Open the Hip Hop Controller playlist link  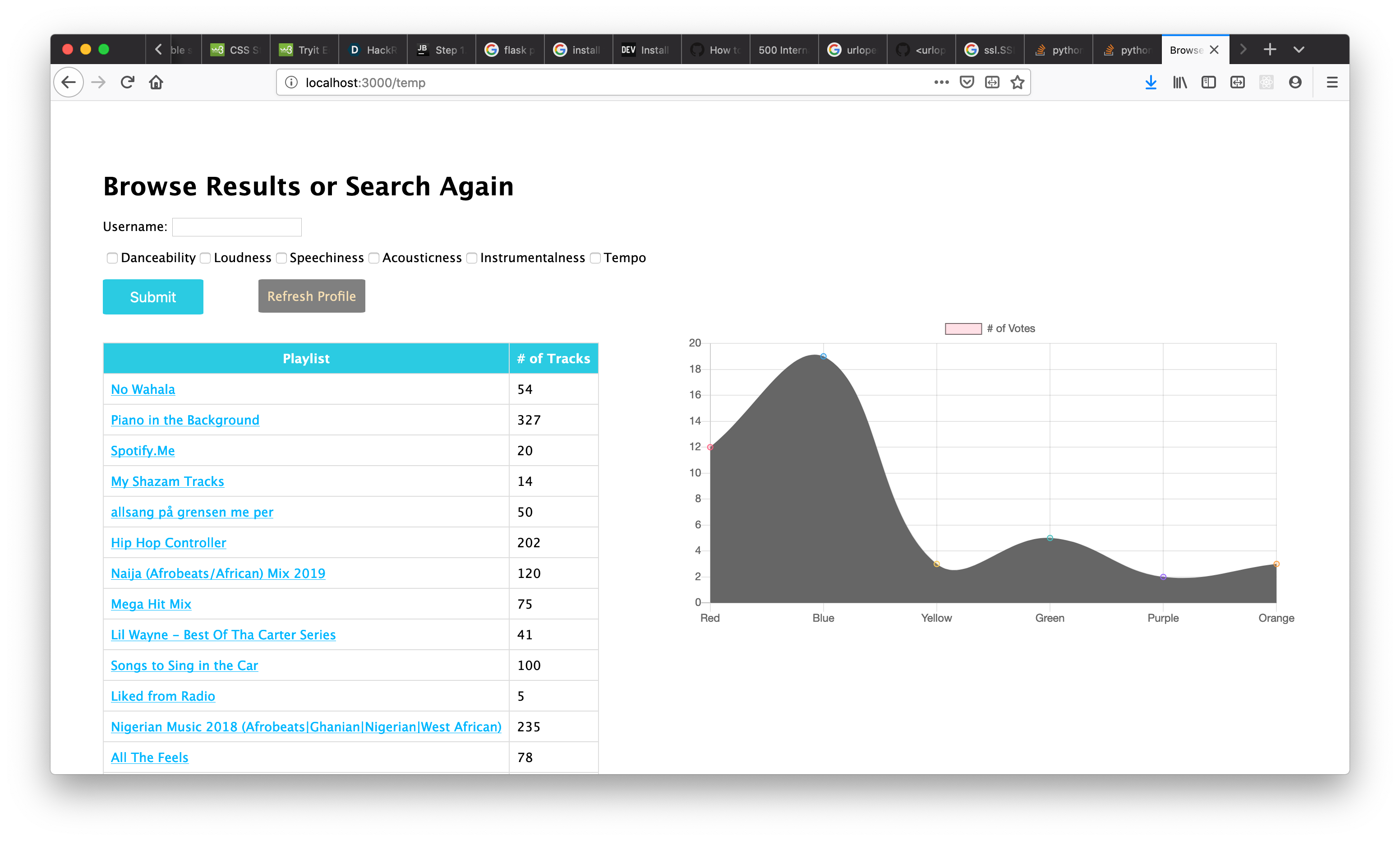pyautogui.click(x=168, y=543)
